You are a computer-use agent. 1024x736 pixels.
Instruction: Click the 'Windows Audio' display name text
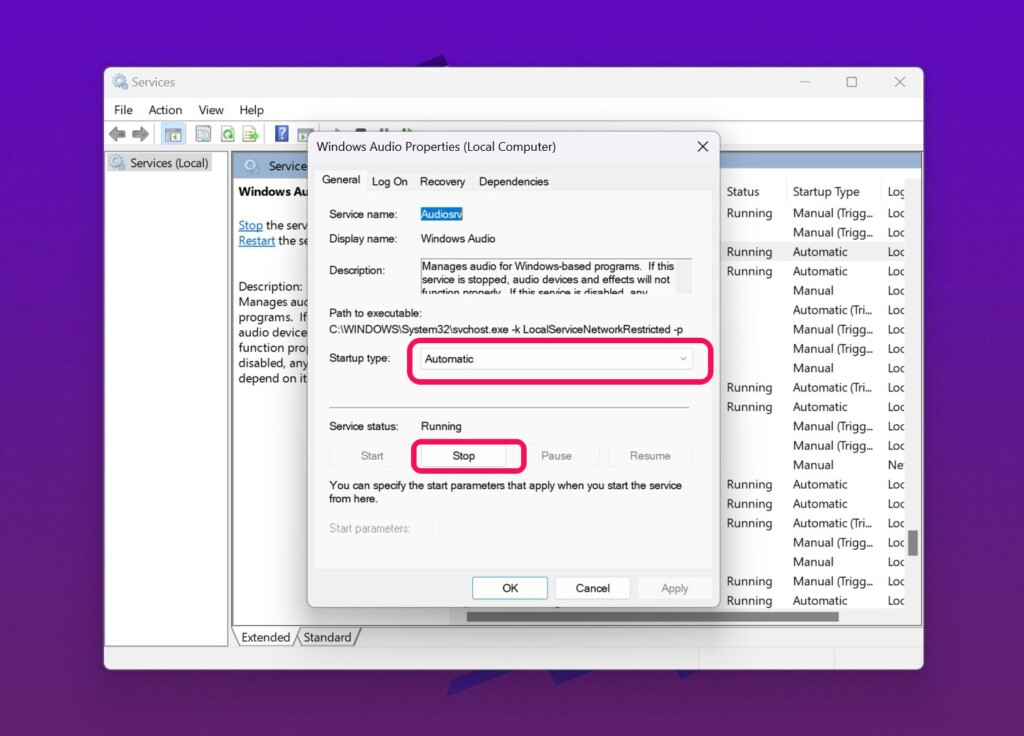458,239
